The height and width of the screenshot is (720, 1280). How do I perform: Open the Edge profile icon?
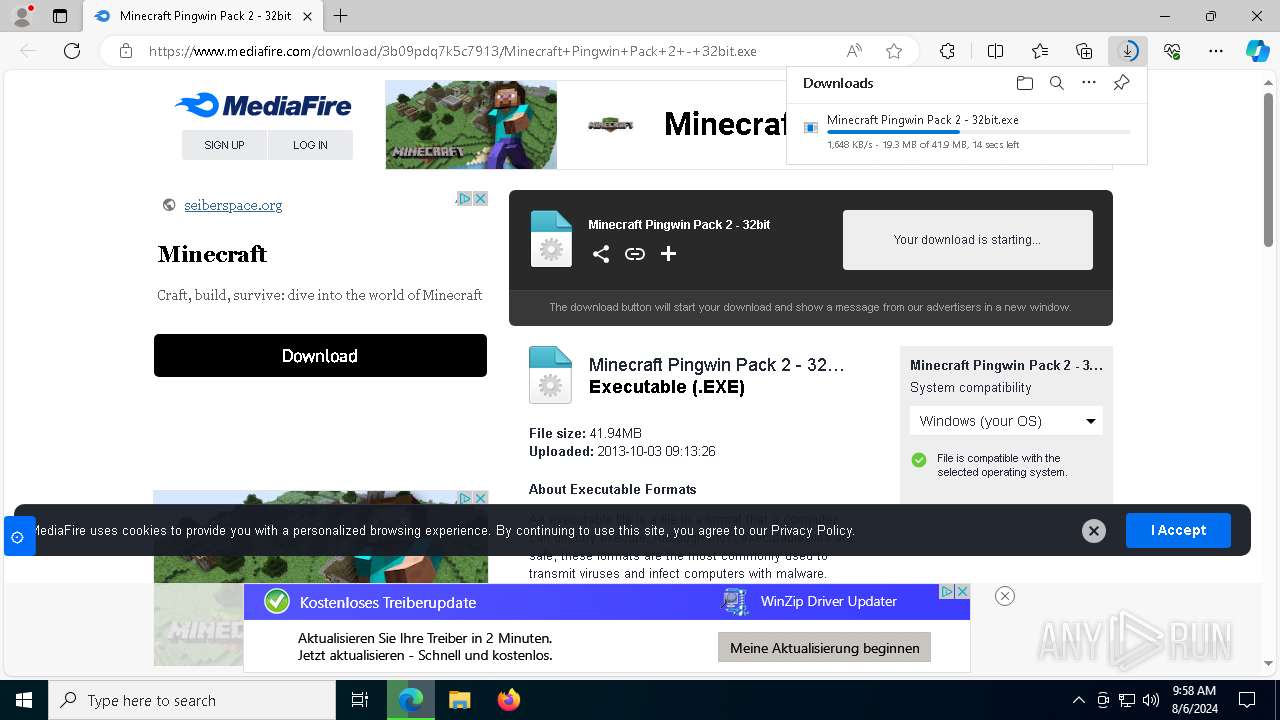[22, 16]
